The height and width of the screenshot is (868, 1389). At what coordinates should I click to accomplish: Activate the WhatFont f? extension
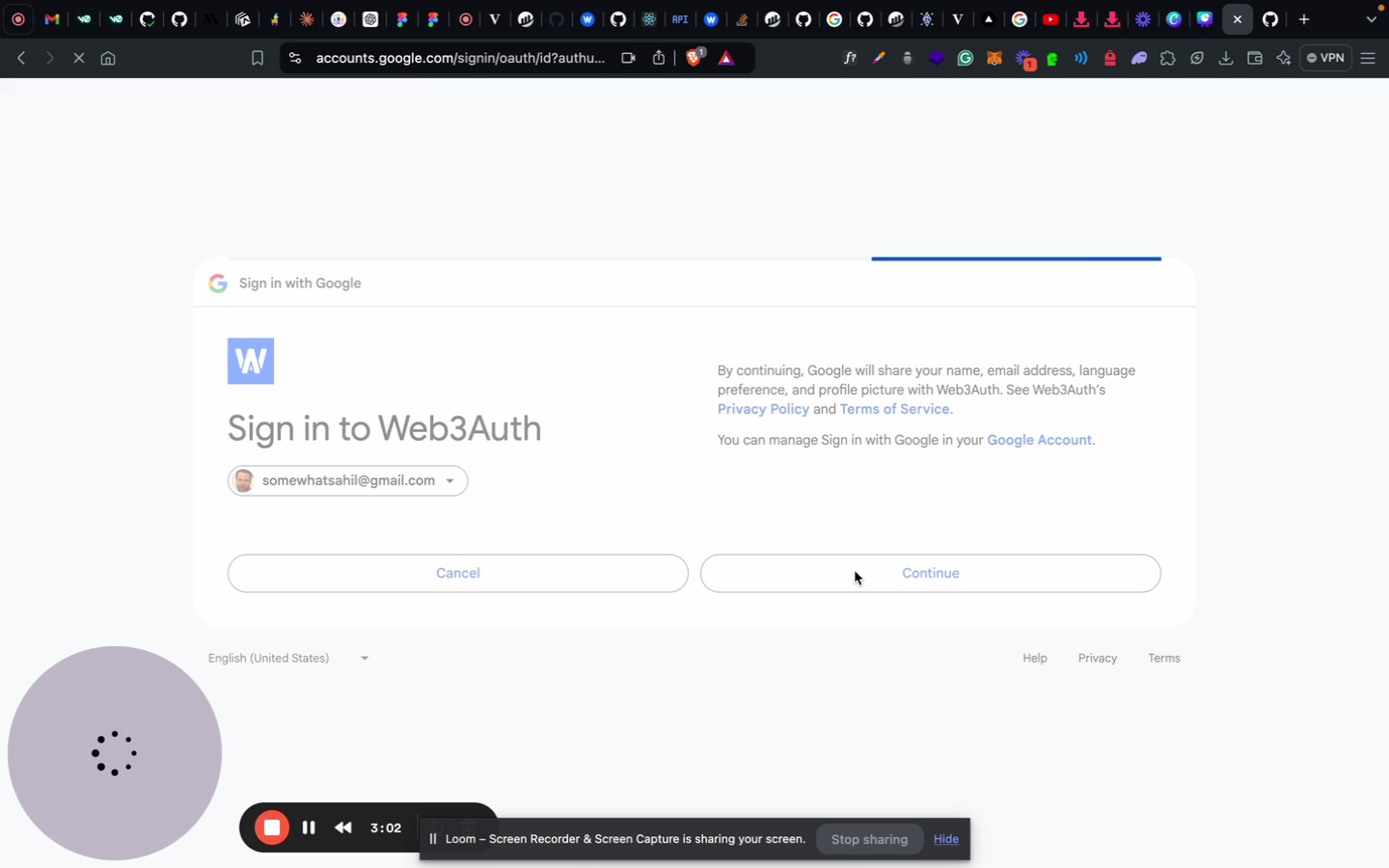tap(850, 58)
